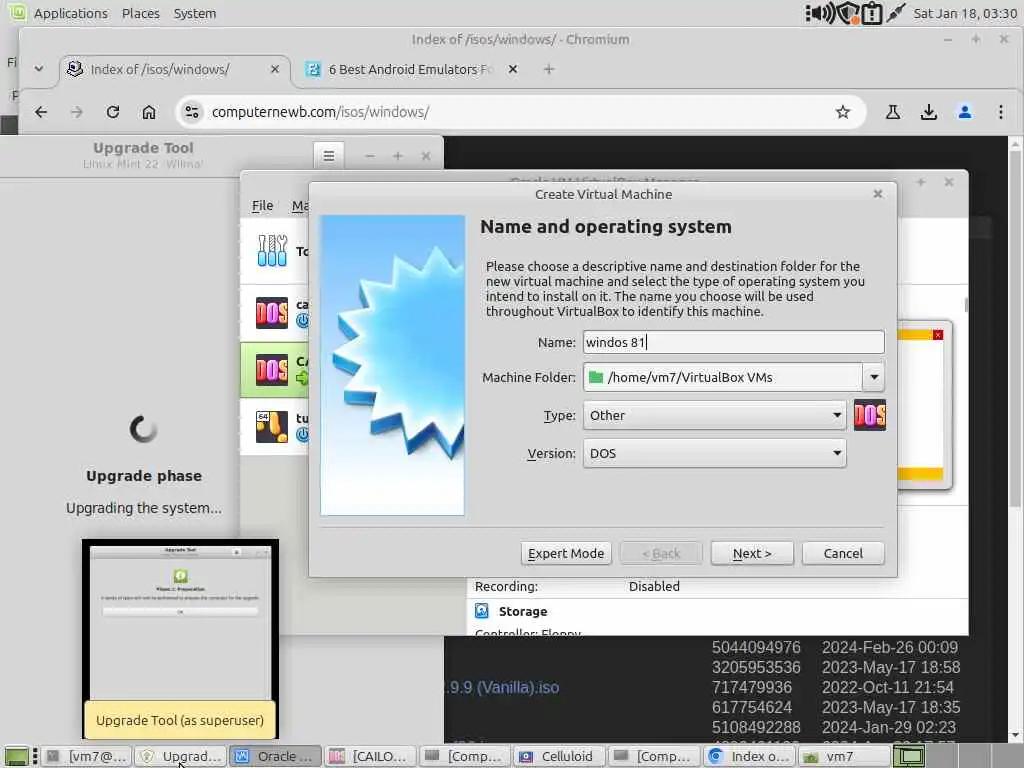Switch to vm7 folder taskbar button
The image size is (1024, 768).
pos(843,756)
